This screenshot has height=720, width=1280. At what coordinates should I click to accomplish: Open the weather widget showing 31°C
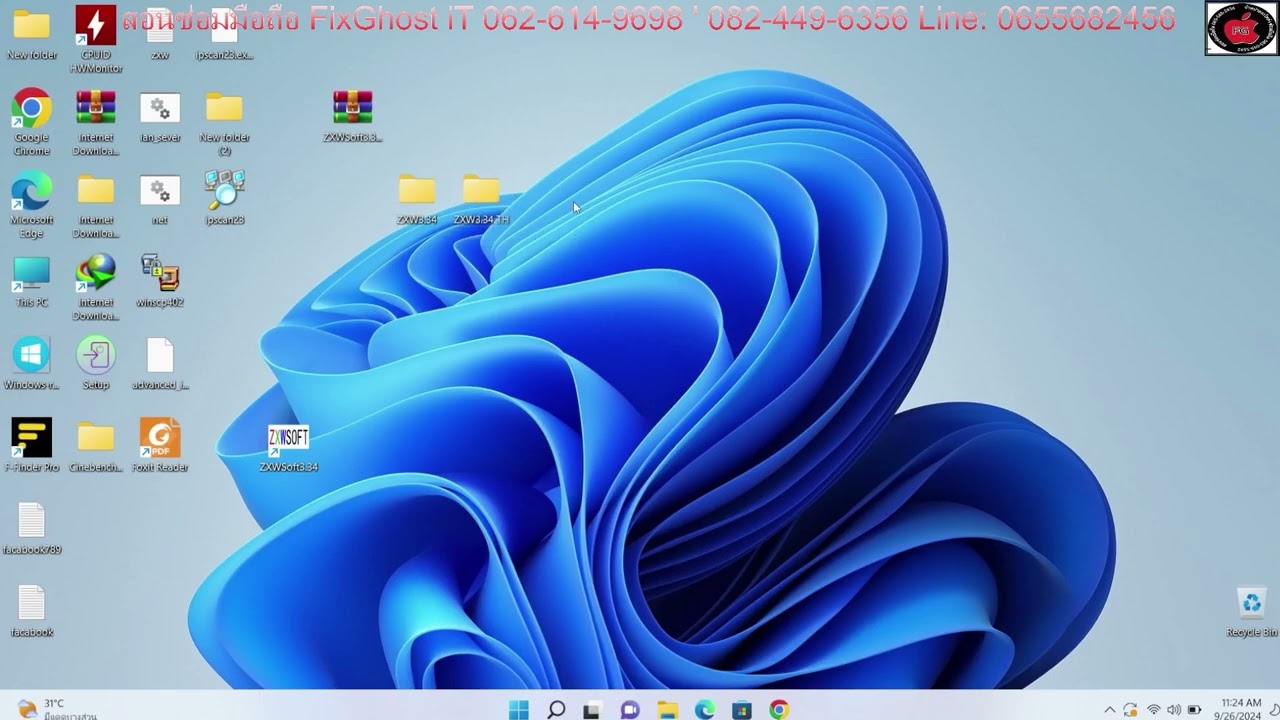pos(56,709)
